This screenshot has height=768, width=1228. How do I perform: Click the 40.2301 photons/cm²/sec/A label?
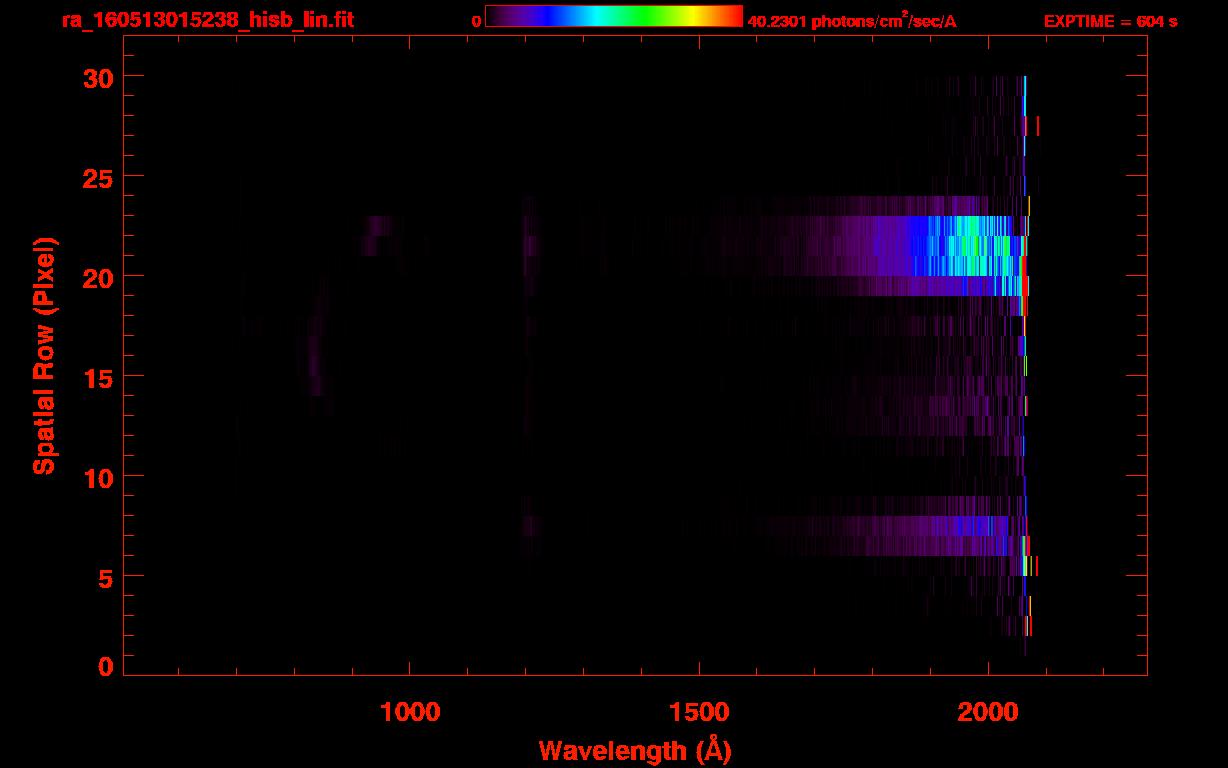tap(852, 21)
